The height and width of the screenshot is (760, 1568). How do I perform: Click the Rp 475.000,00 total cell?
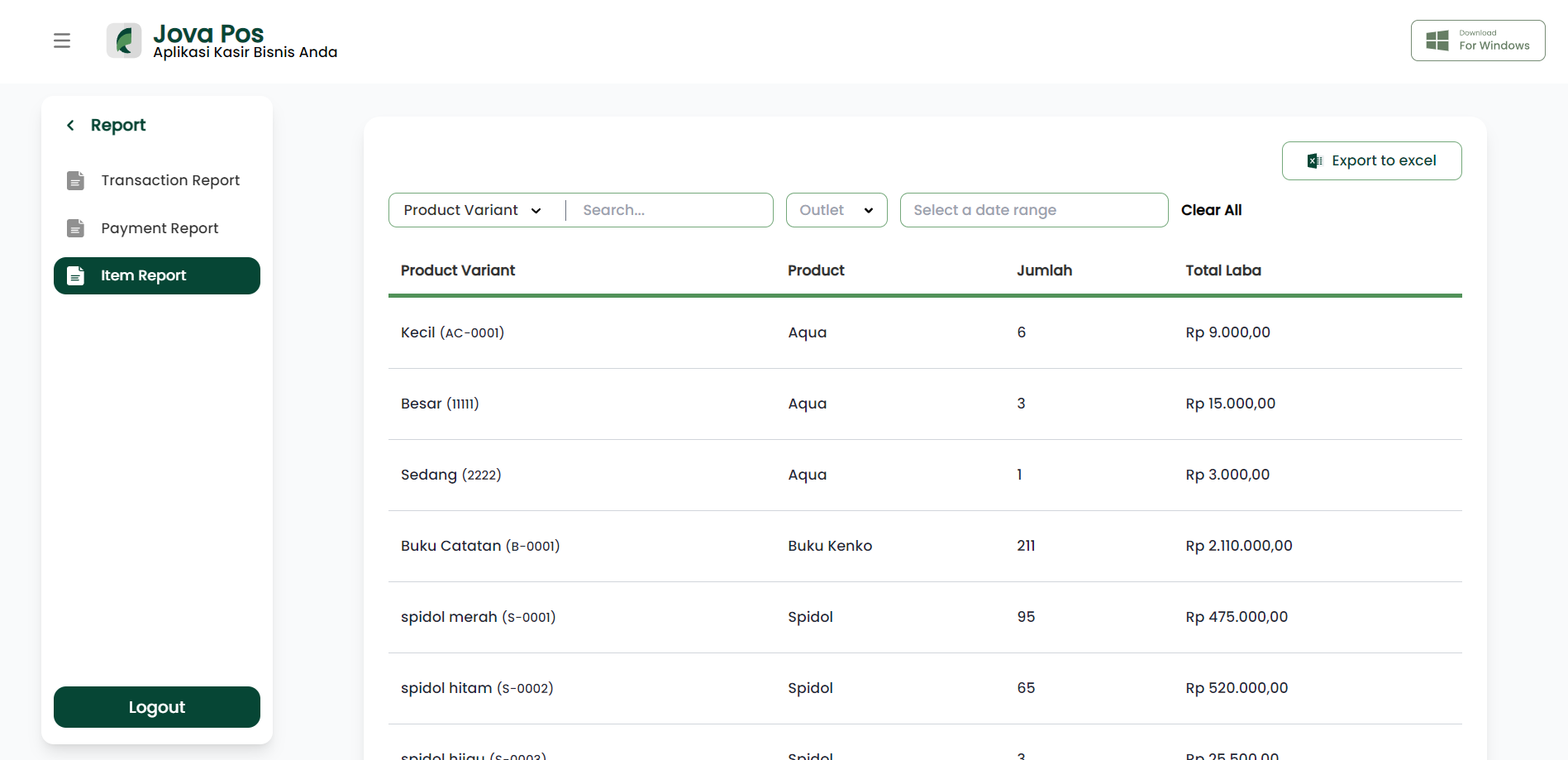1237,617
